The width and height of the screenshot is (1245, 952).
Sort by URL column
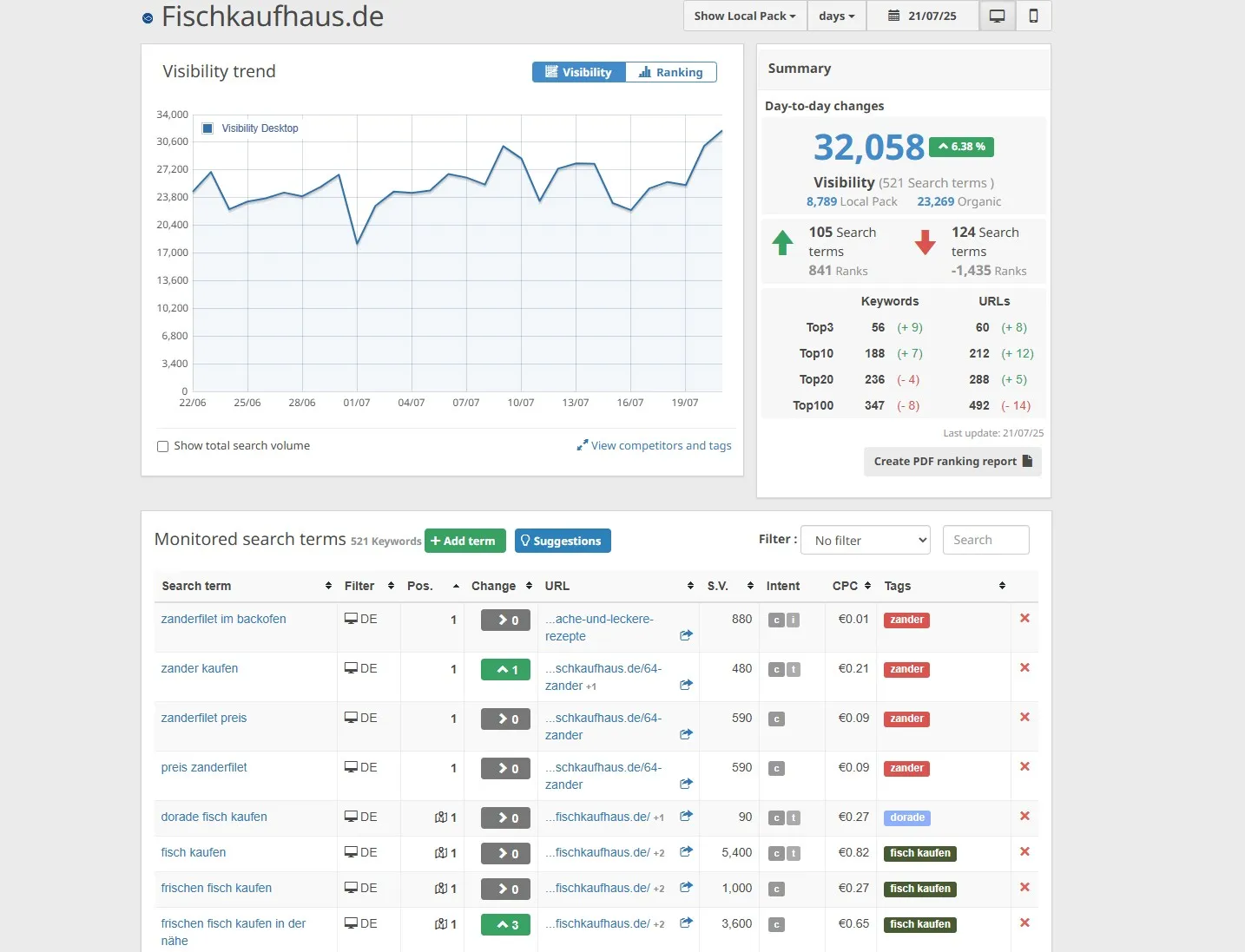coord(618,586)
